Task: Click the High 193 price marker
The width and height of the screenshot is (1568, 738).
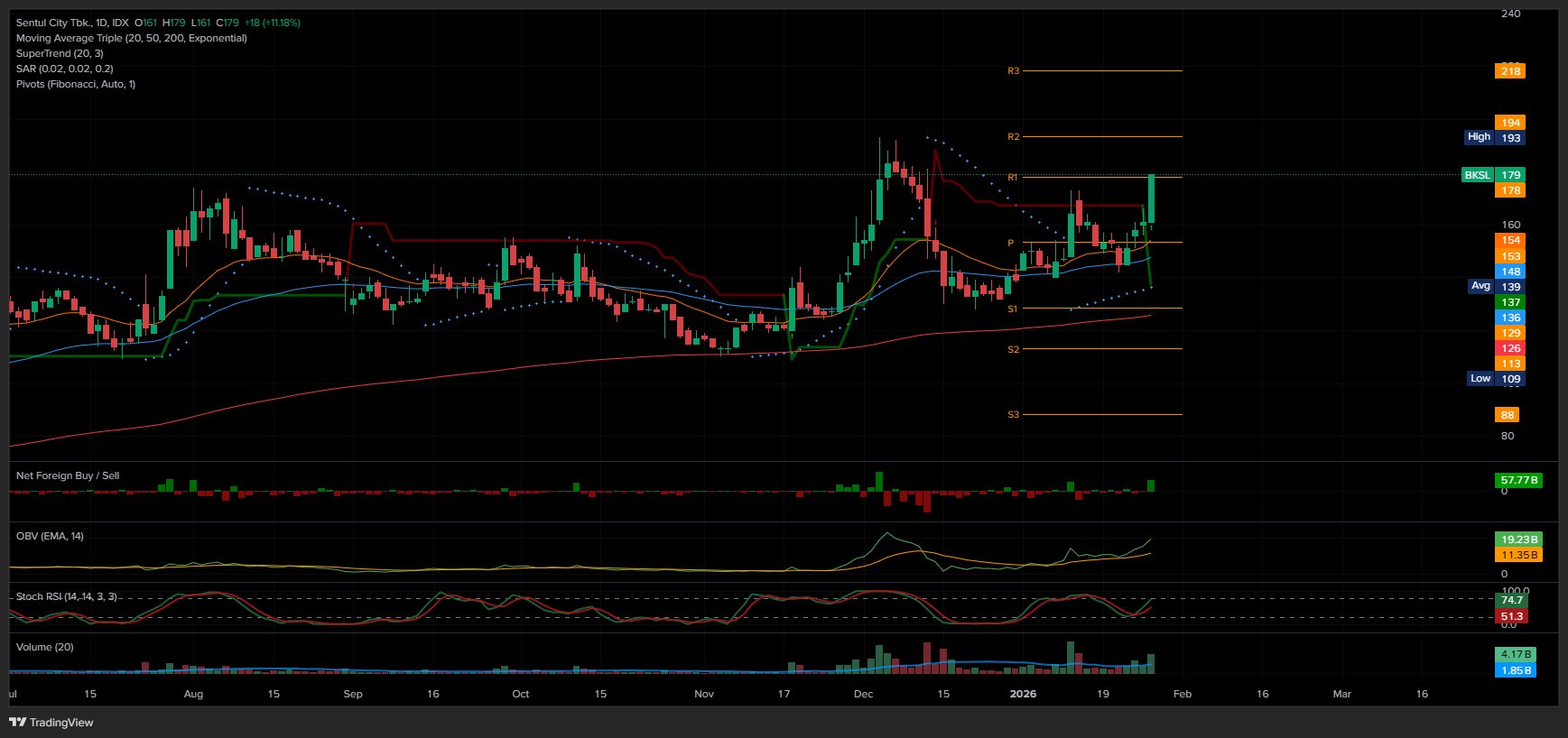Action: [x=1494, y=138]
